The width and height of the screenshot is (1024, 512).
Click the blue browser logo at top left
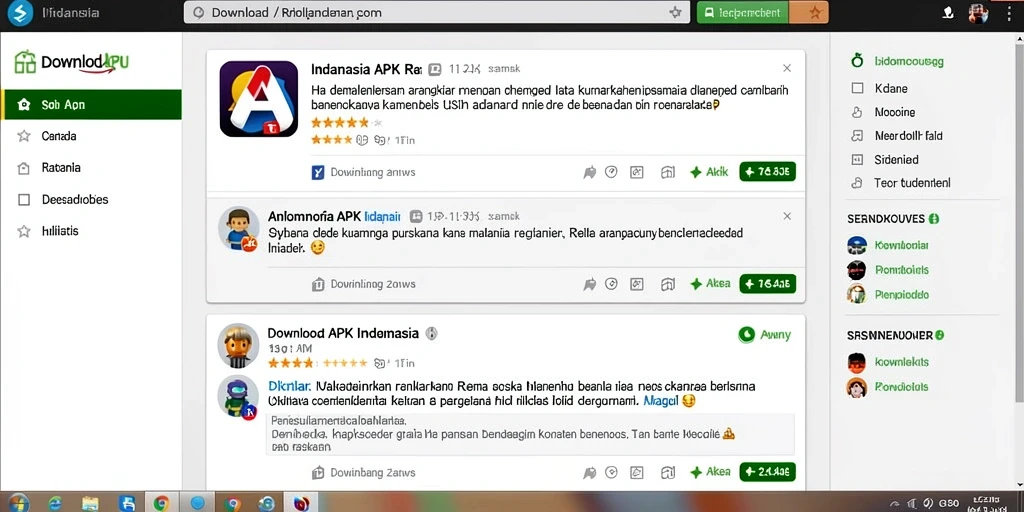point(21,13)
